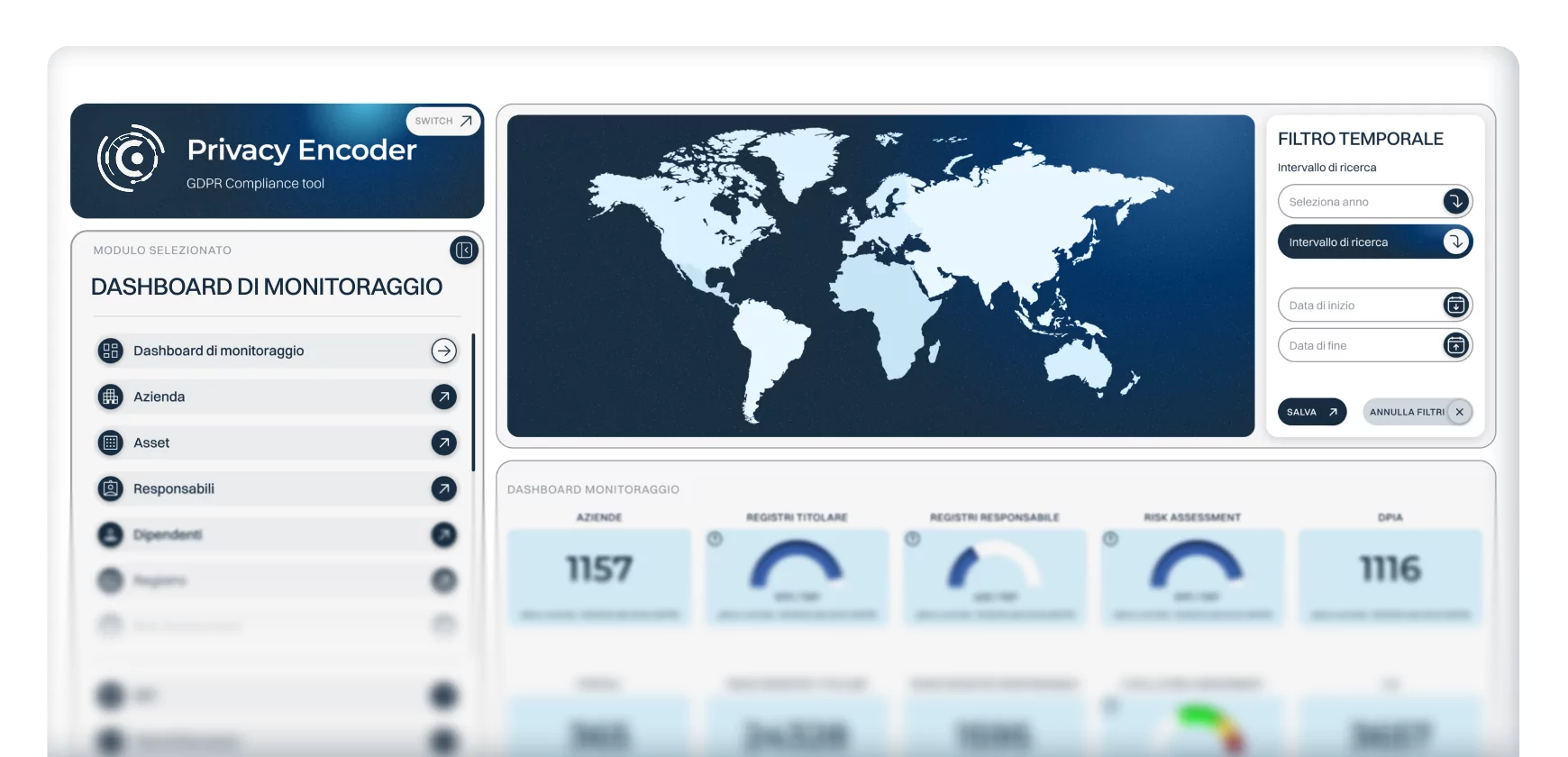Open the Data di inizio calendar icon

pyautogui.click(x=1455, y=305)
